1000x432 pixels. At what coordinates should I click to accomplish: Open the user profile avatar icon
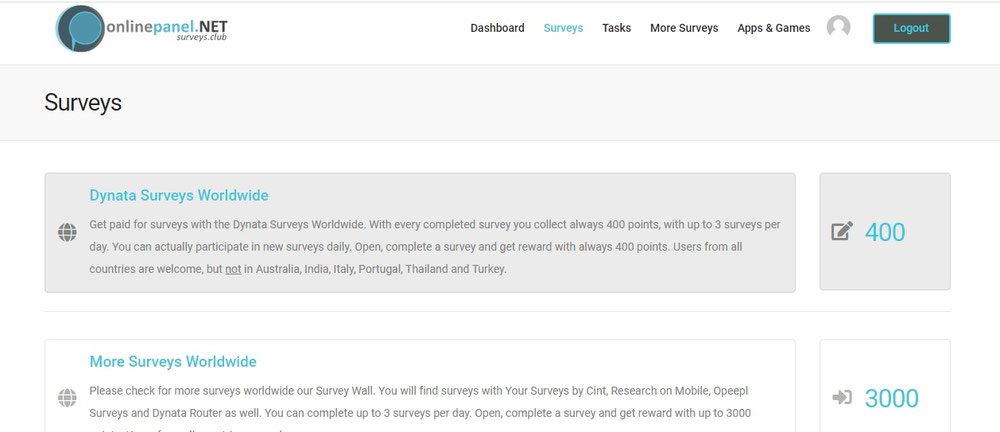[838, 27]
